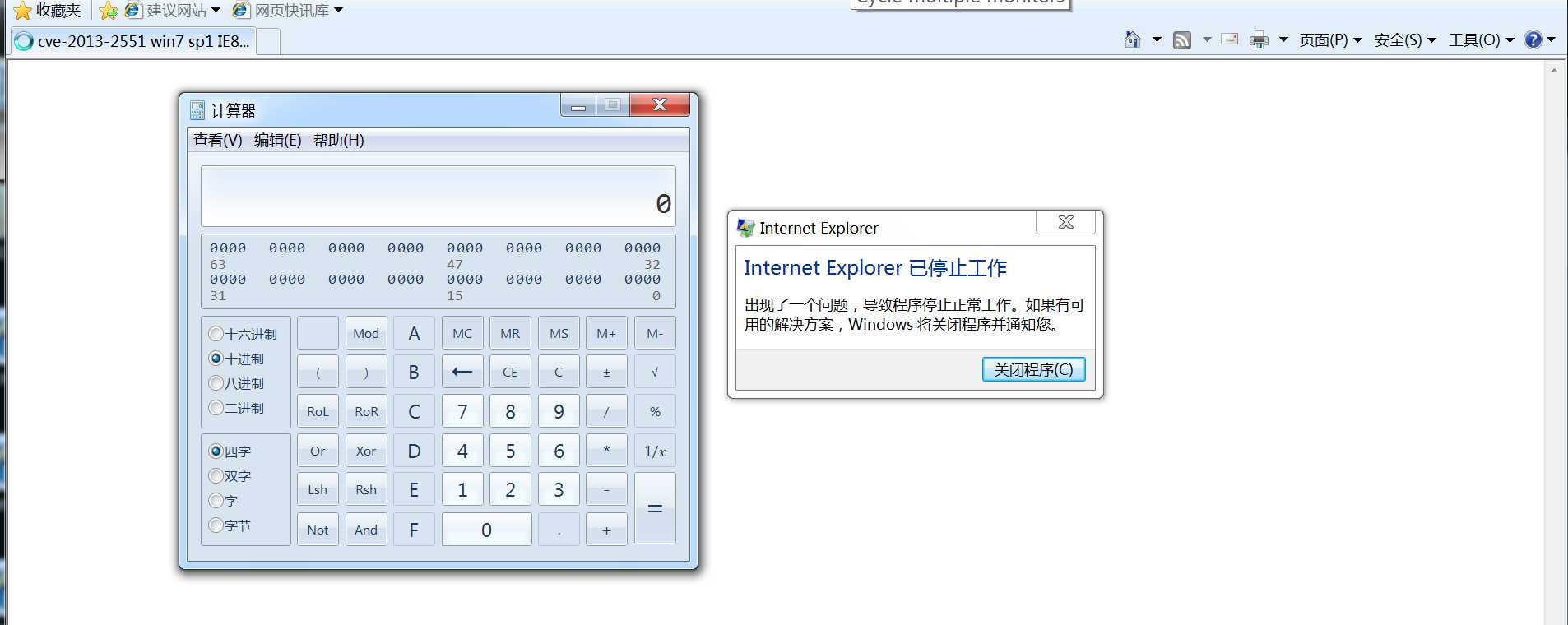Click the CE clear entry button
1568x625 pixels.
coord(510,372)
